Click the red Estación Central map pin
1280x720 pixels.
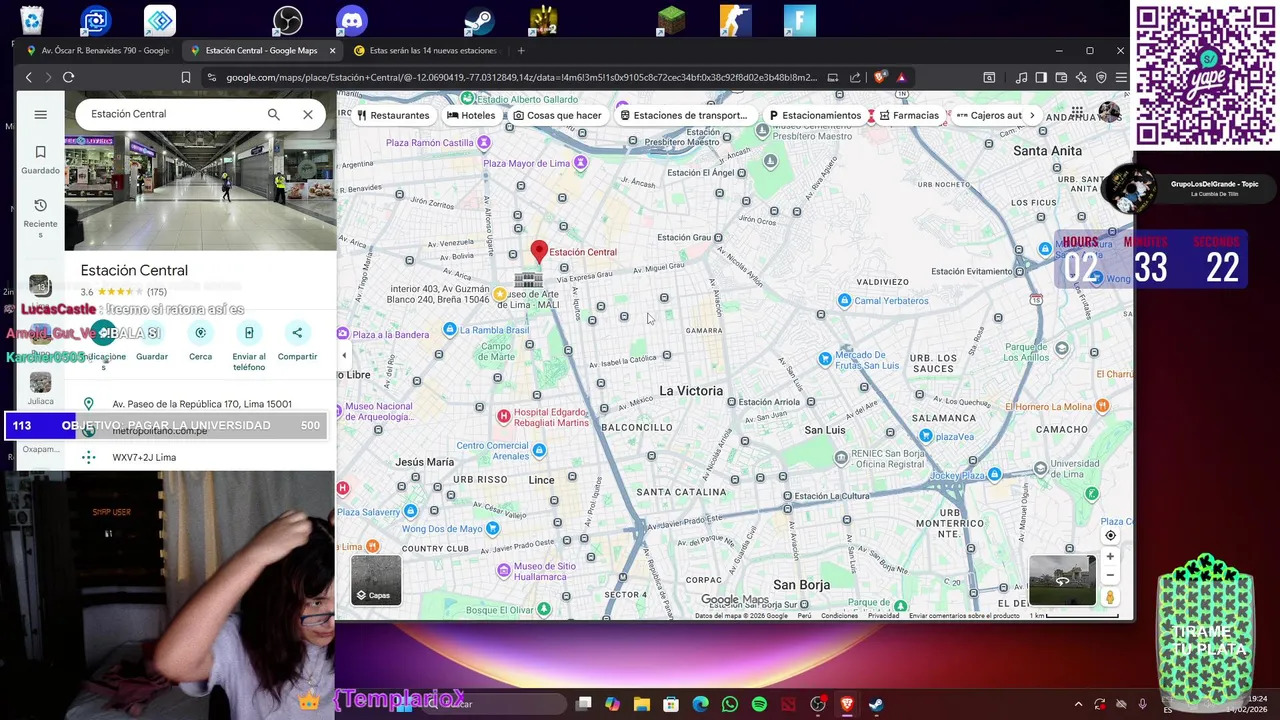point(539,251)
